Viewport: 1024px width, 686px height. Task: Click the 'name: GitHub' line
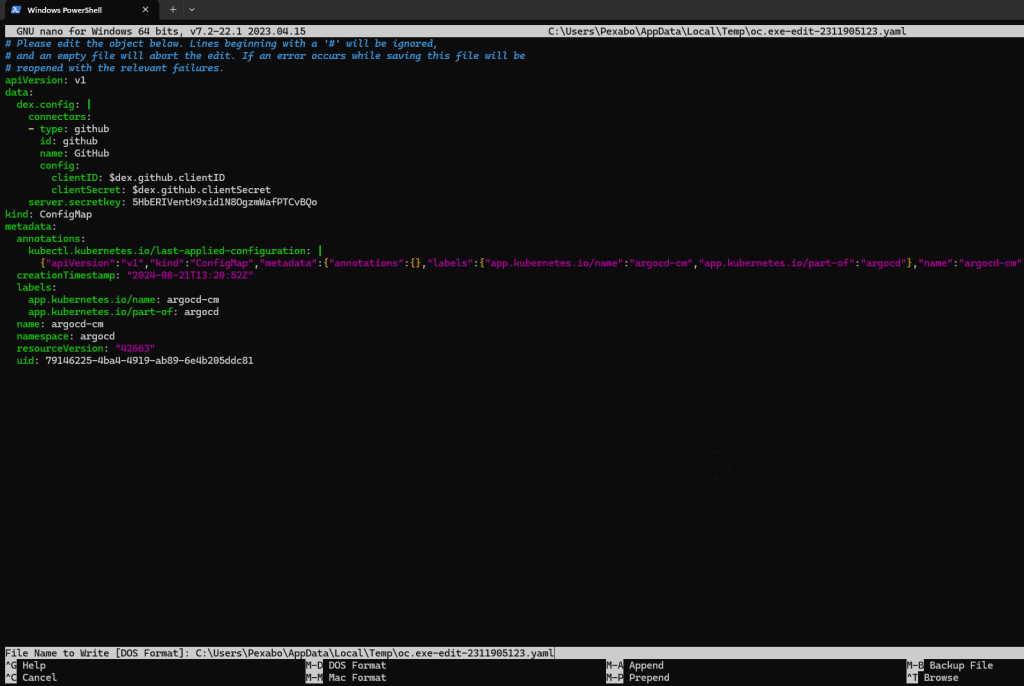point(74,153)
